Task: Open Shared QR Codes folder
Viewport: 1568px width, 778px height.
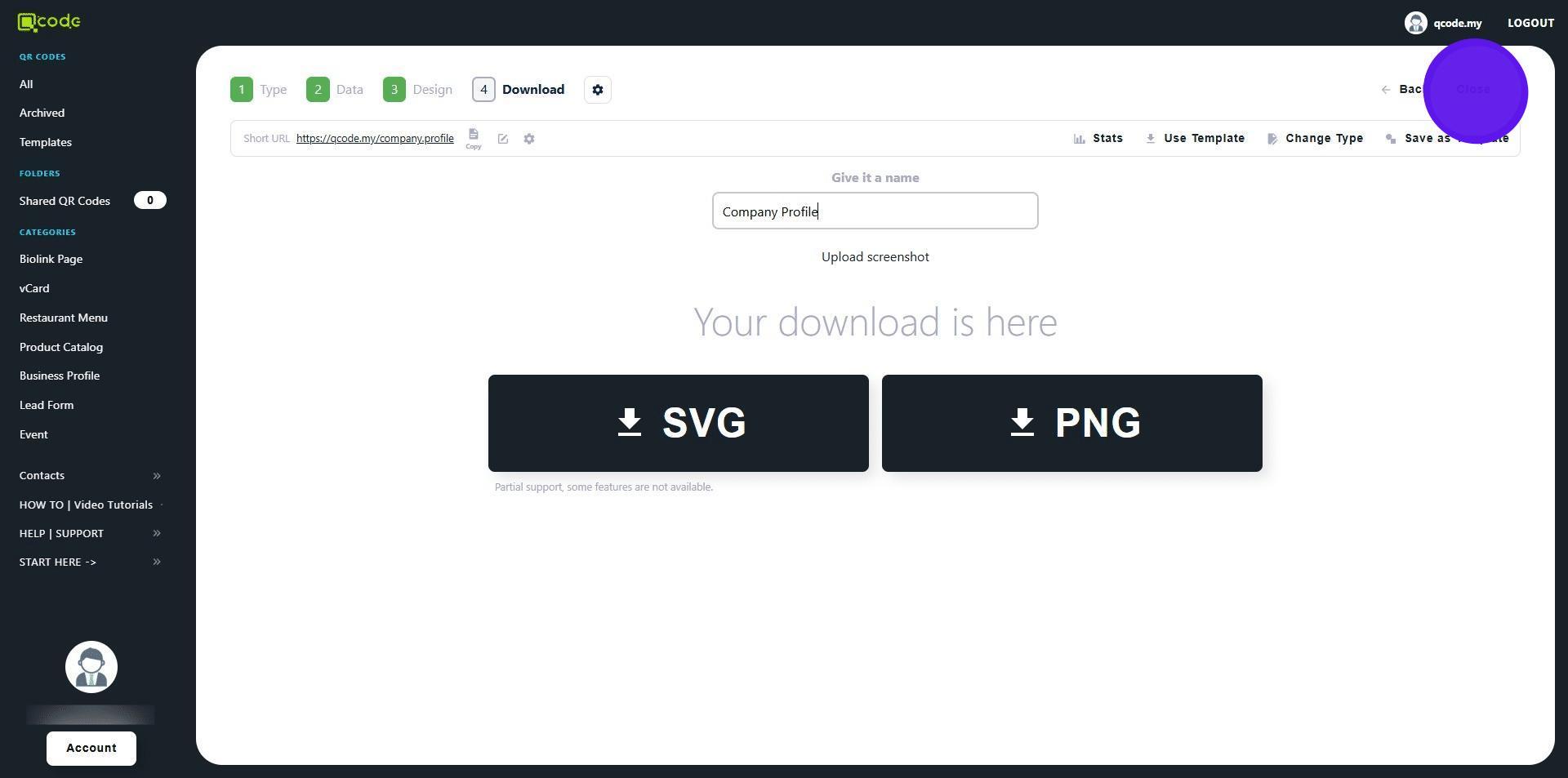Action: click(x=65, y=201)
